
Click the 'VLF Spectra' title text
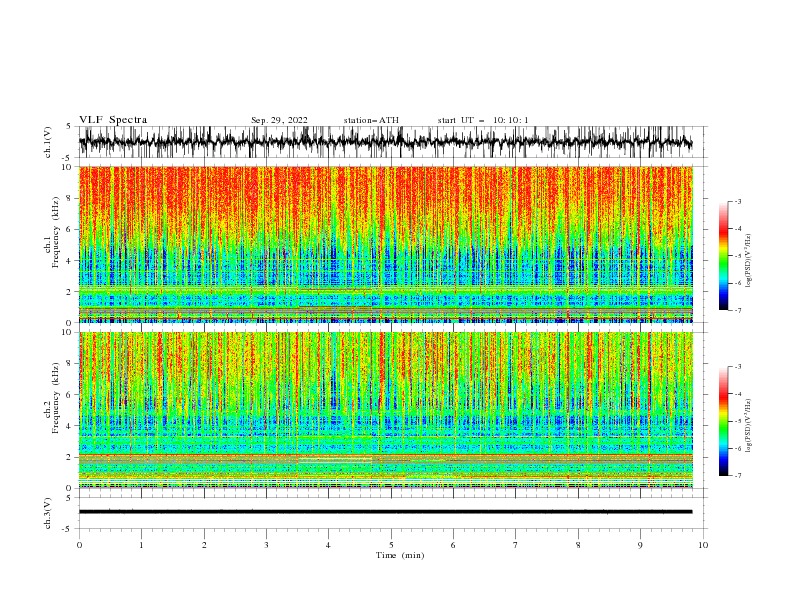(x=113, y=120)
